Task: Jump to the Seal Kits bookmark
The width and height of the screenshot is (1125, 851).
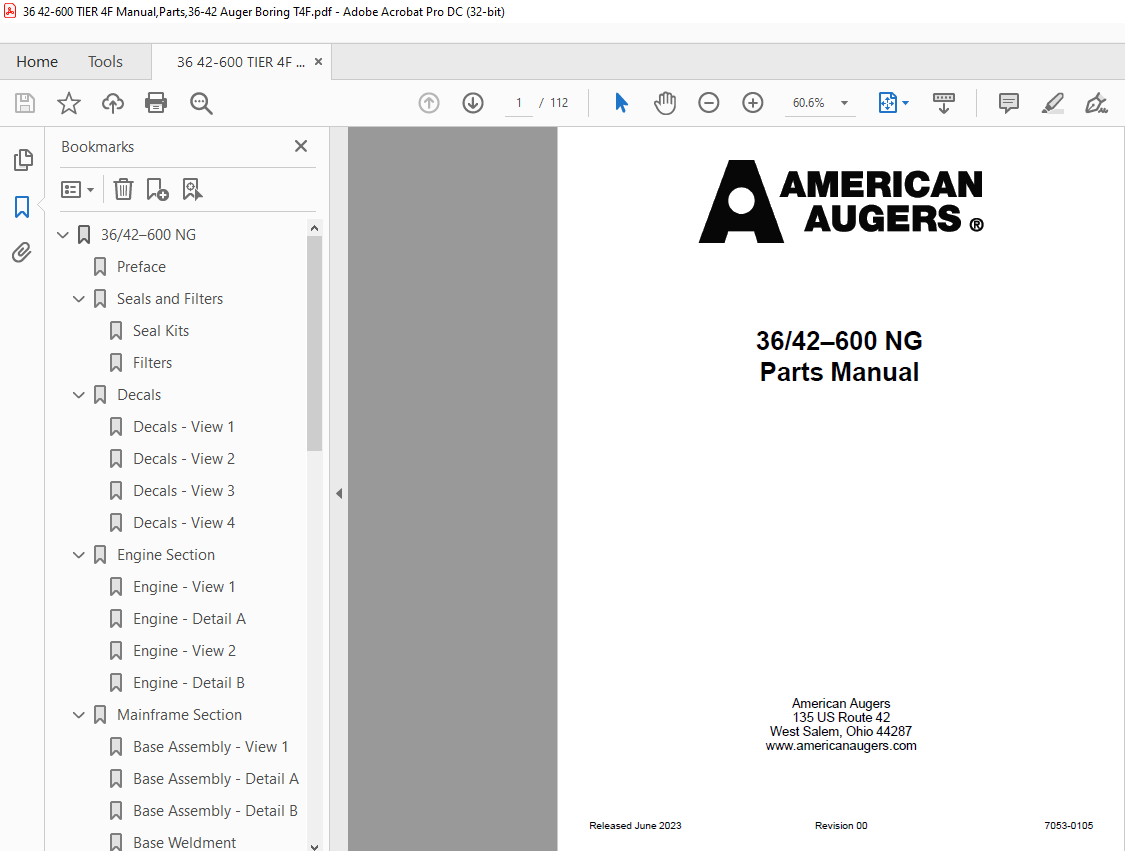Action: (161, 331)
